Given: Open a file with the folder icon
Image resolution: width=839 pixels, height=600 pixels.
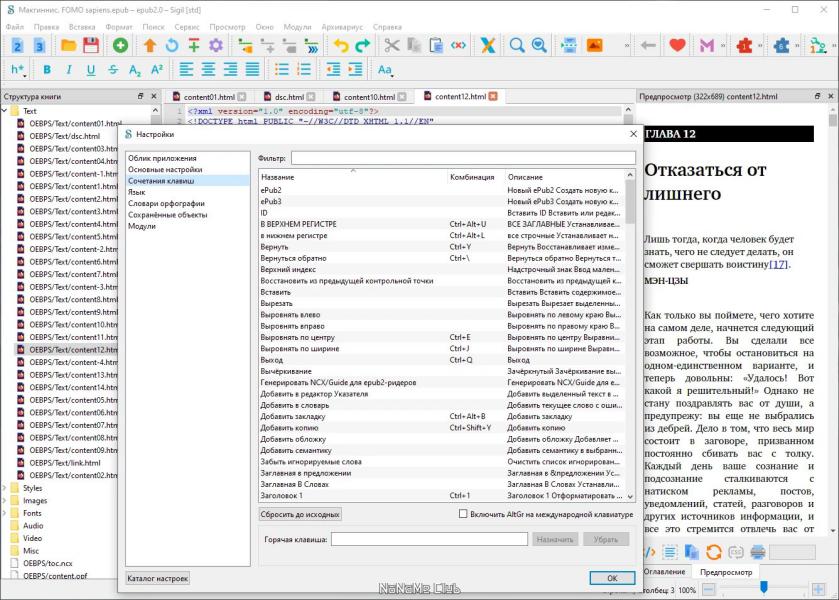Looking at the screenshot, I should (x=68, y=45).
